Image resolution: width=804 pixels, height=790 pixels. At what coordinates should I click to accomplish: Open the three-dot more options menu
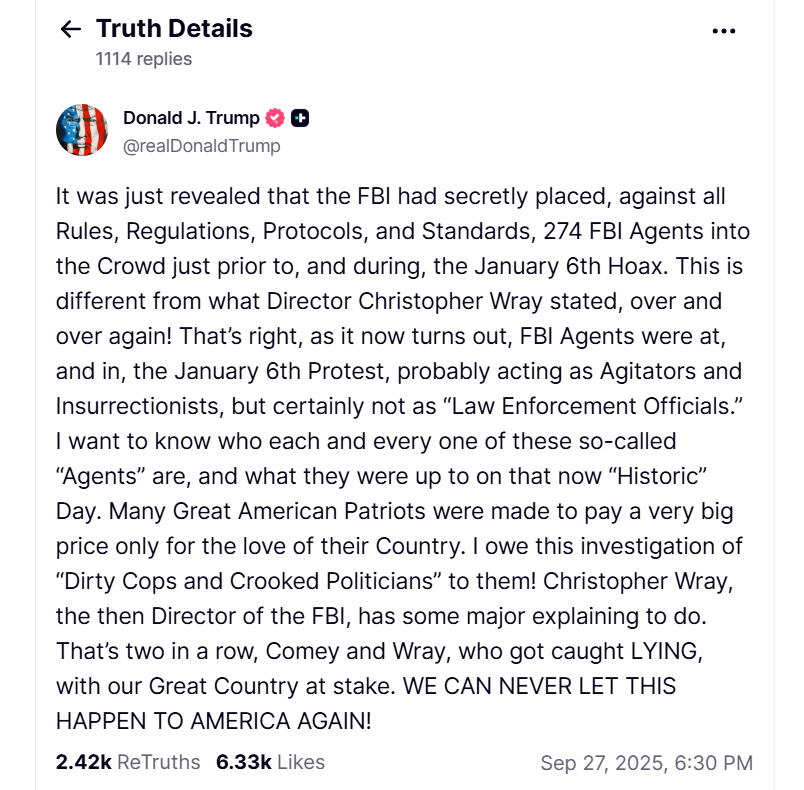click(723, 31)
